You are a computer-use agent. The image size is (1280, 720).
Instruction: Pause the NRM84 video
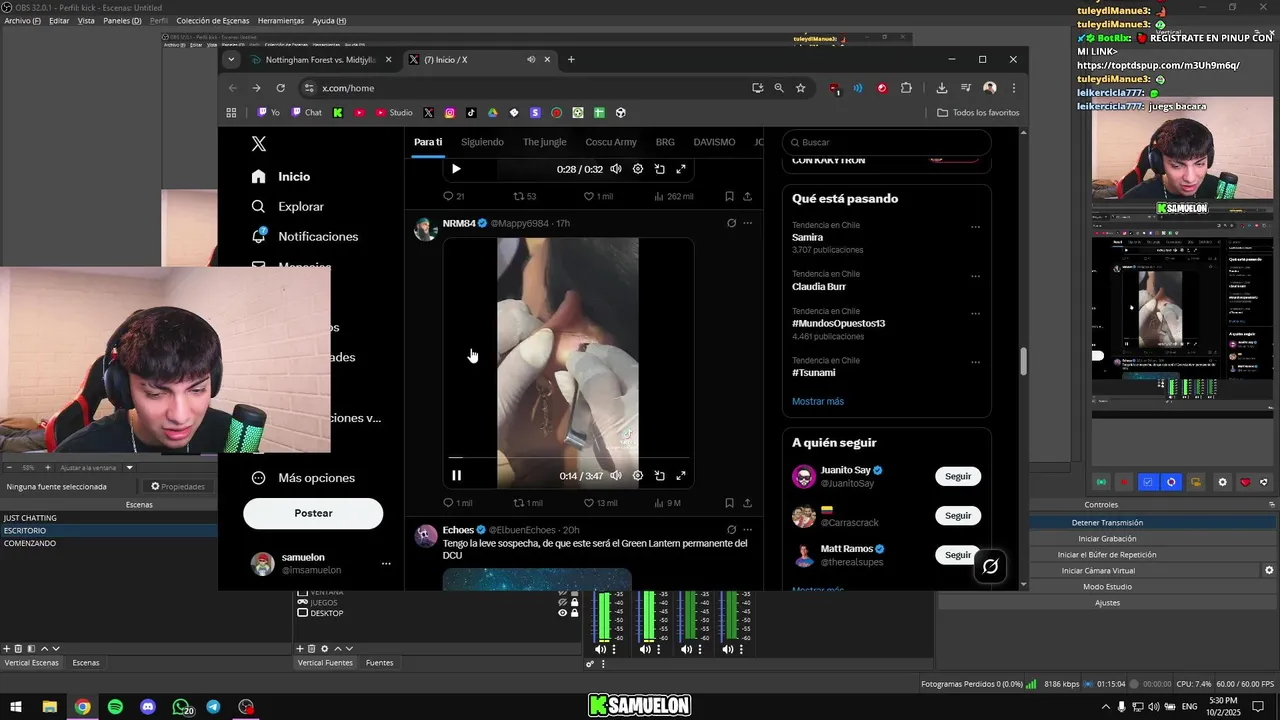click(x=456, y=476)
